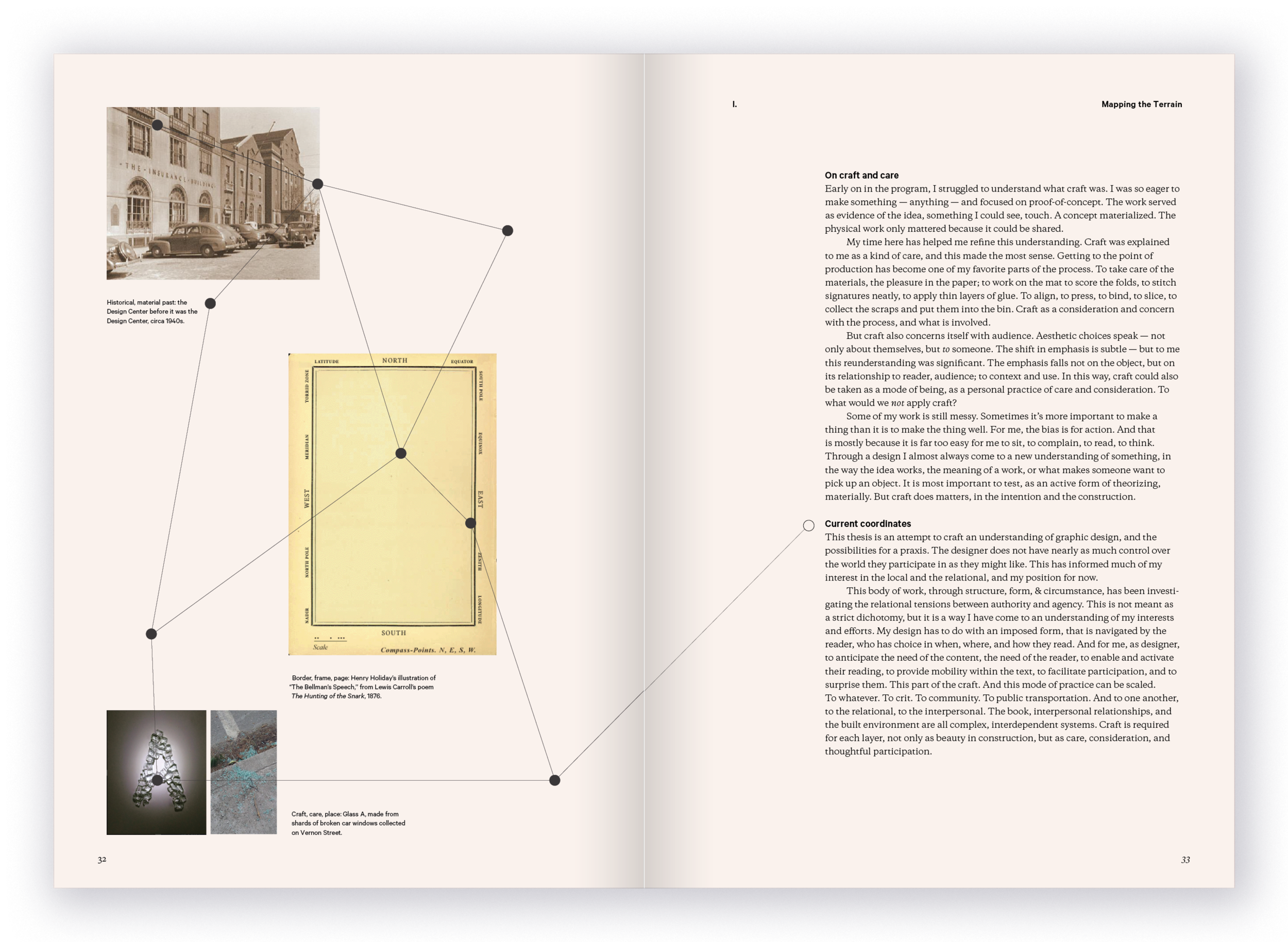Click the EQUATOR label on the map
Screen dimensions: 1288x942
462,362
